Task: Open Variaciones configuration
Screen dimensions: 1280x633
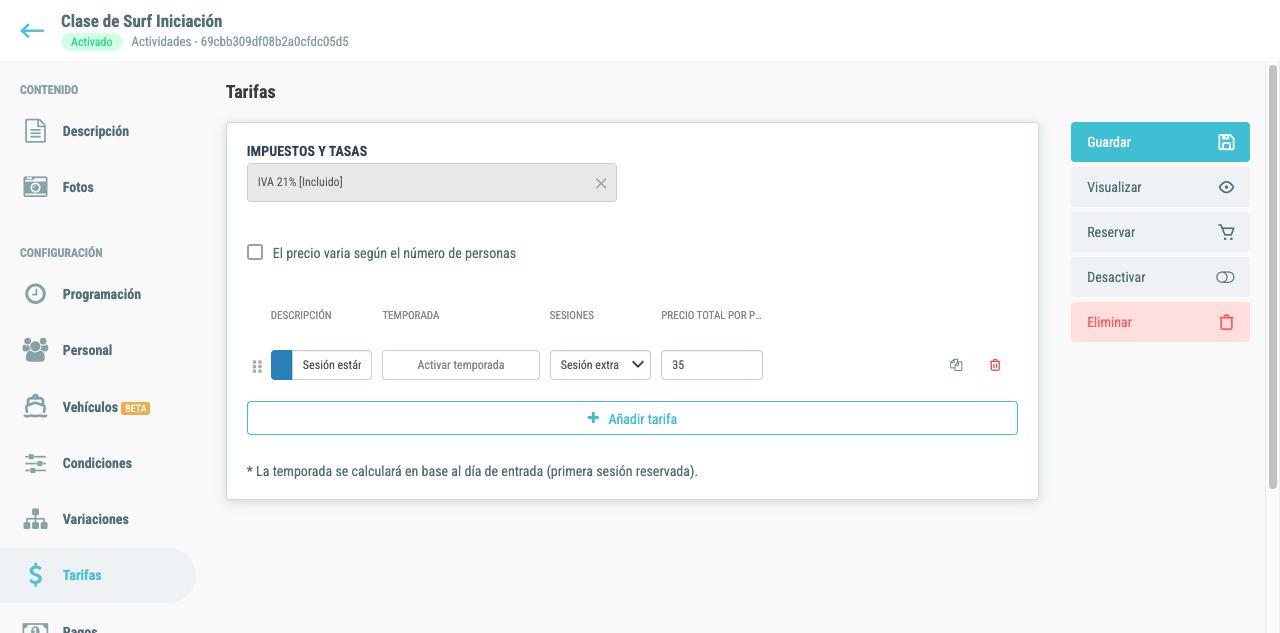Action: [98, 519]
